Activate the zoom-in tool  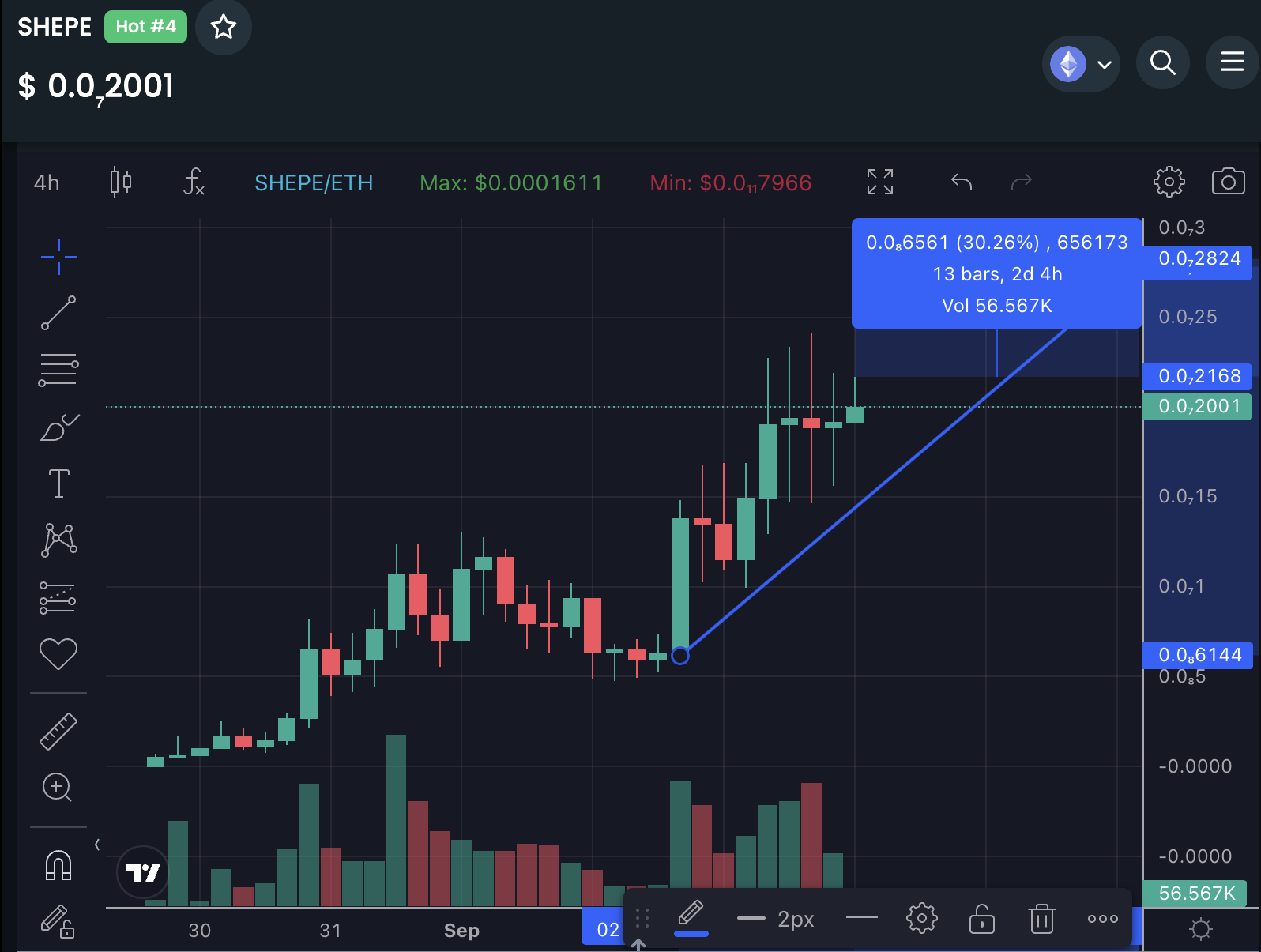(57, 787)
